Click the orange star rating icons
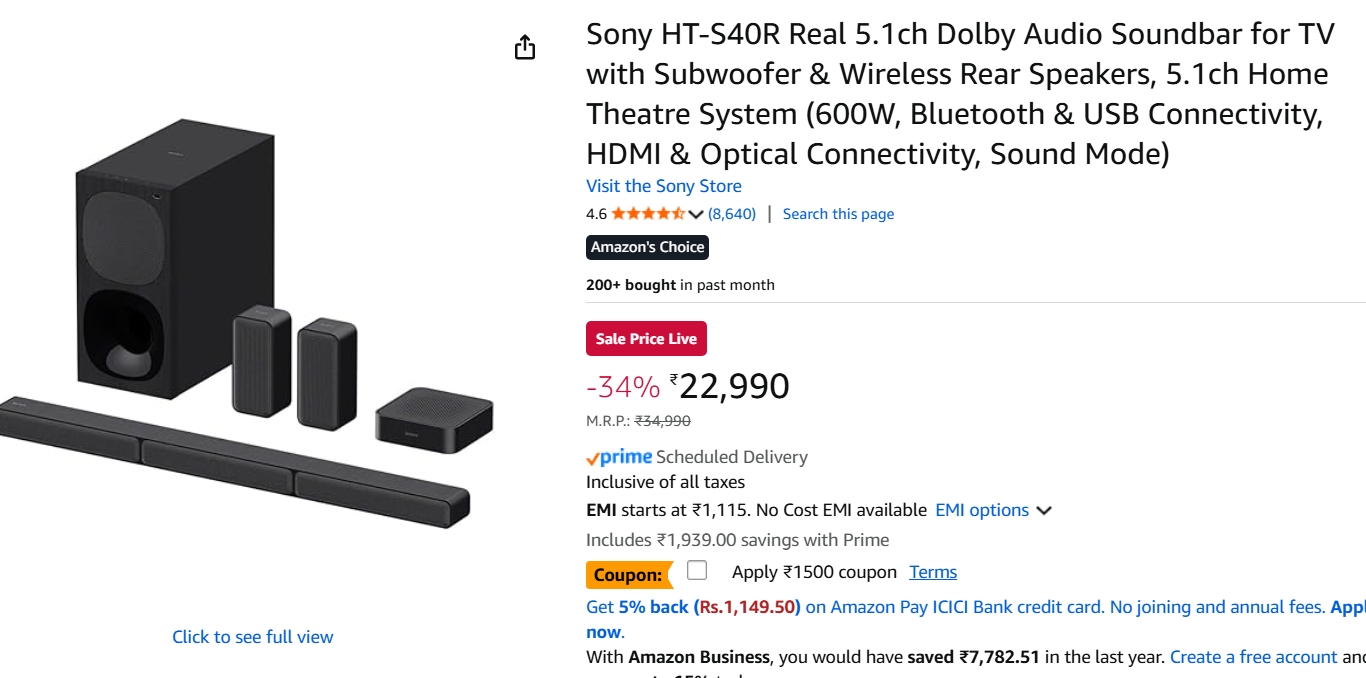This screenshot has width=1366, height=678. tap(648, 213)
